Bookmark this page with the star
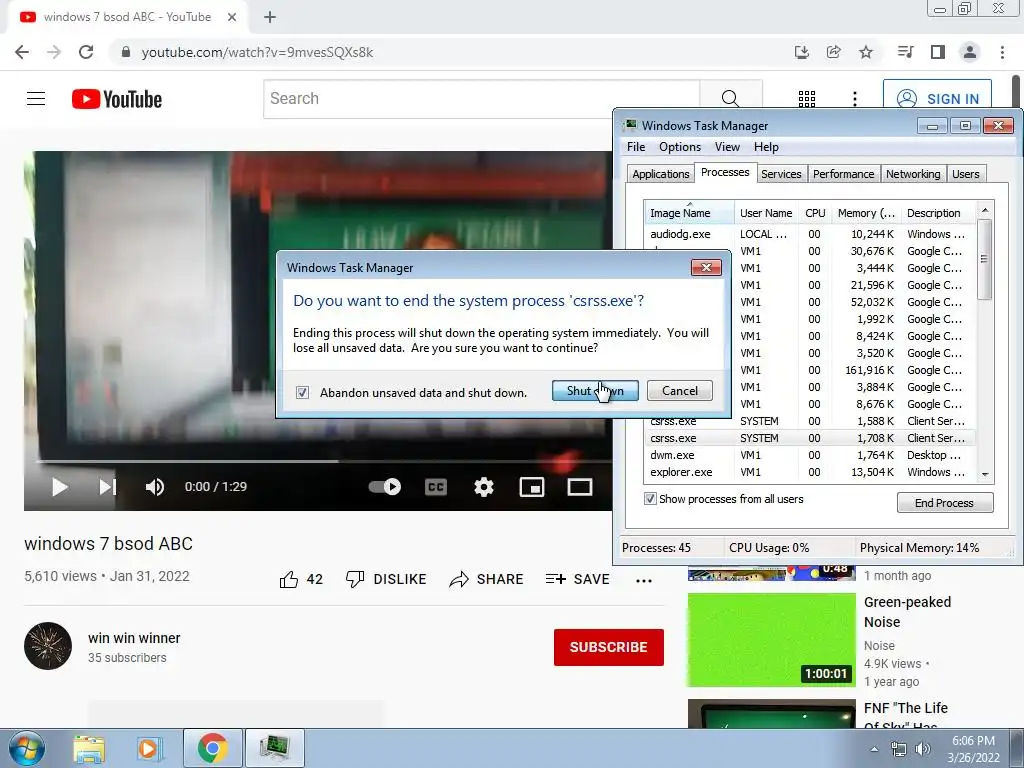1024x768 pixels. coord(866,52)
